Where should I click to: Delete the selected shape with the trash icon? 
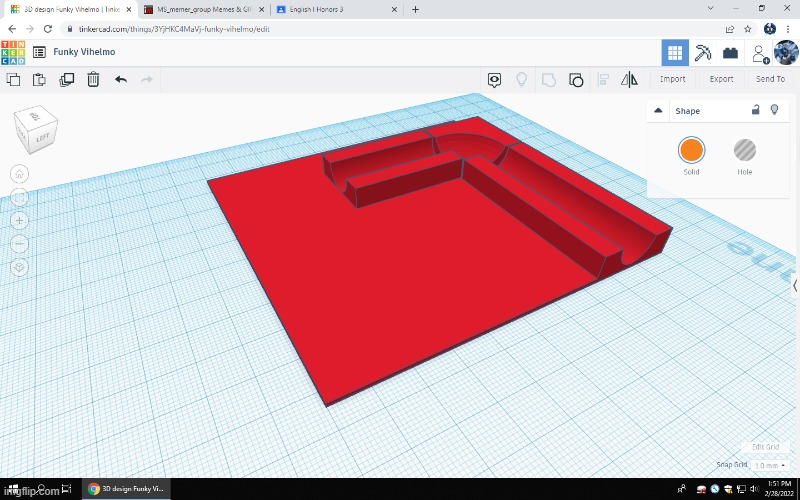tap(93, 79)
